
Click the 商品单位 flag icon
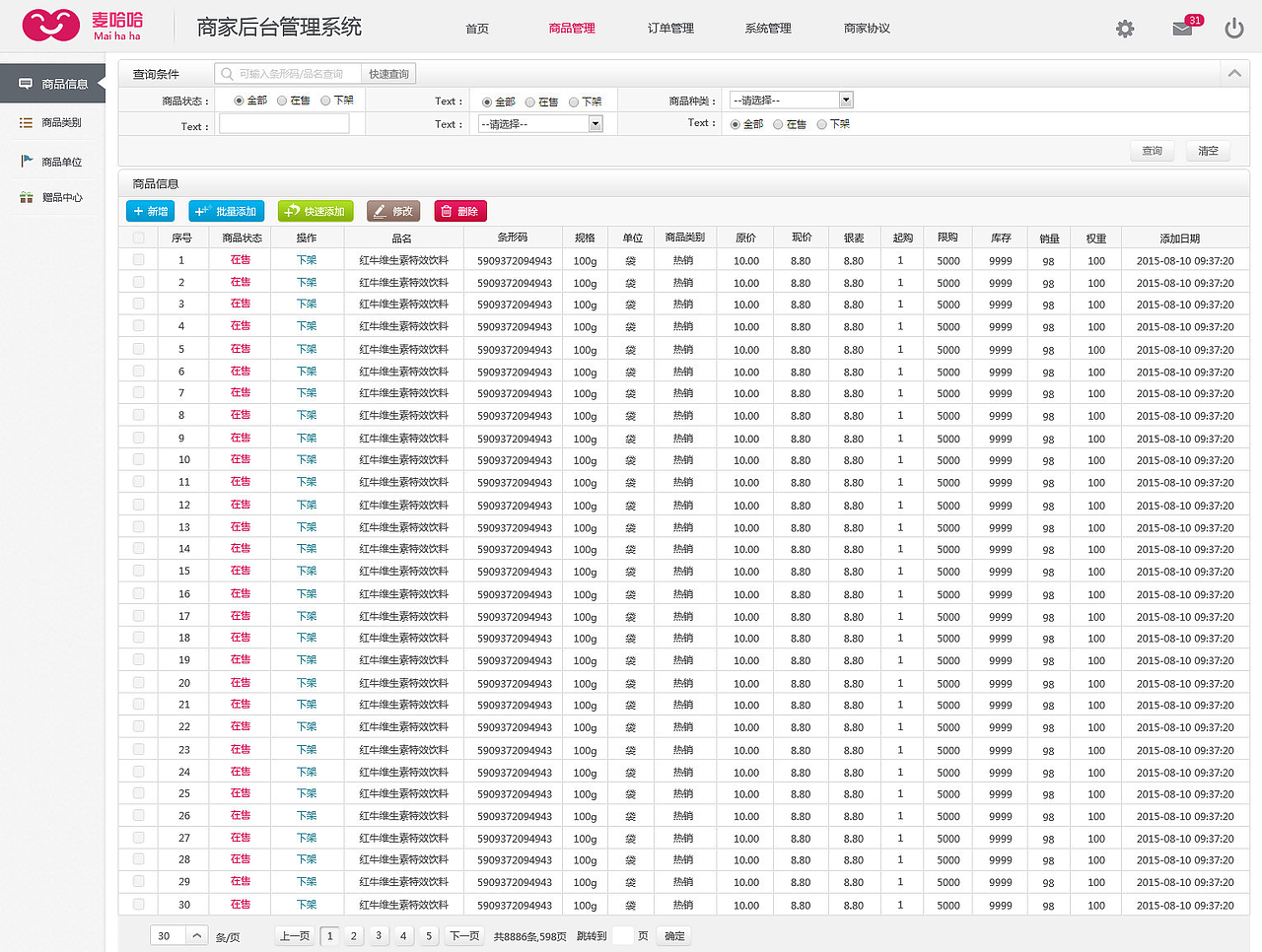(27, 161)
